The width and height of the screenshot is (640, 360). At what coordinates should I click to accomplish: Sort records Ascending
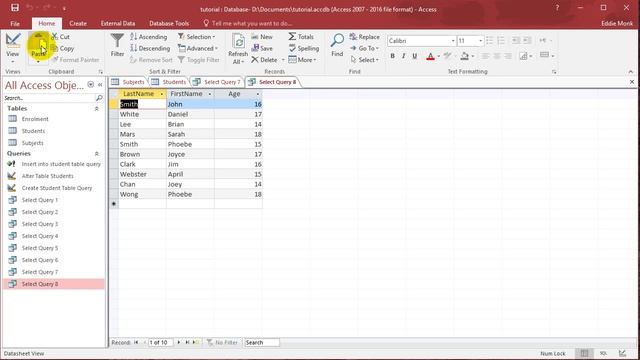[x=149, y=37]
